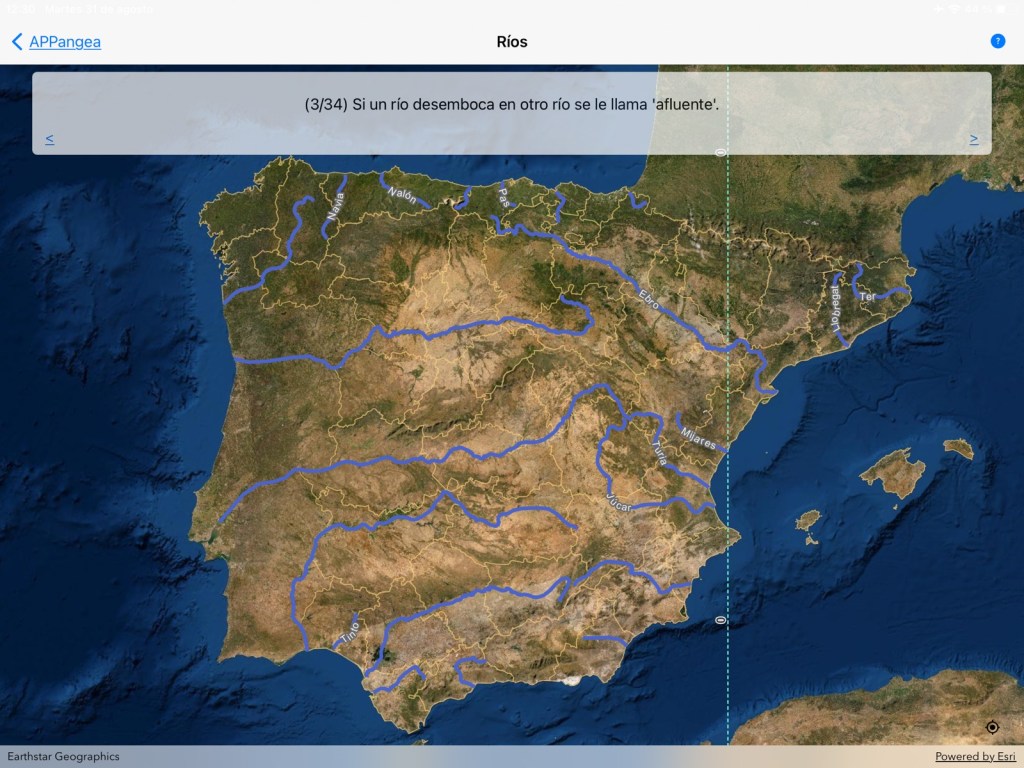This screenshot has height=768, width=1024.
Task: Go to the previous tip arrow
Action: [50, 139]
